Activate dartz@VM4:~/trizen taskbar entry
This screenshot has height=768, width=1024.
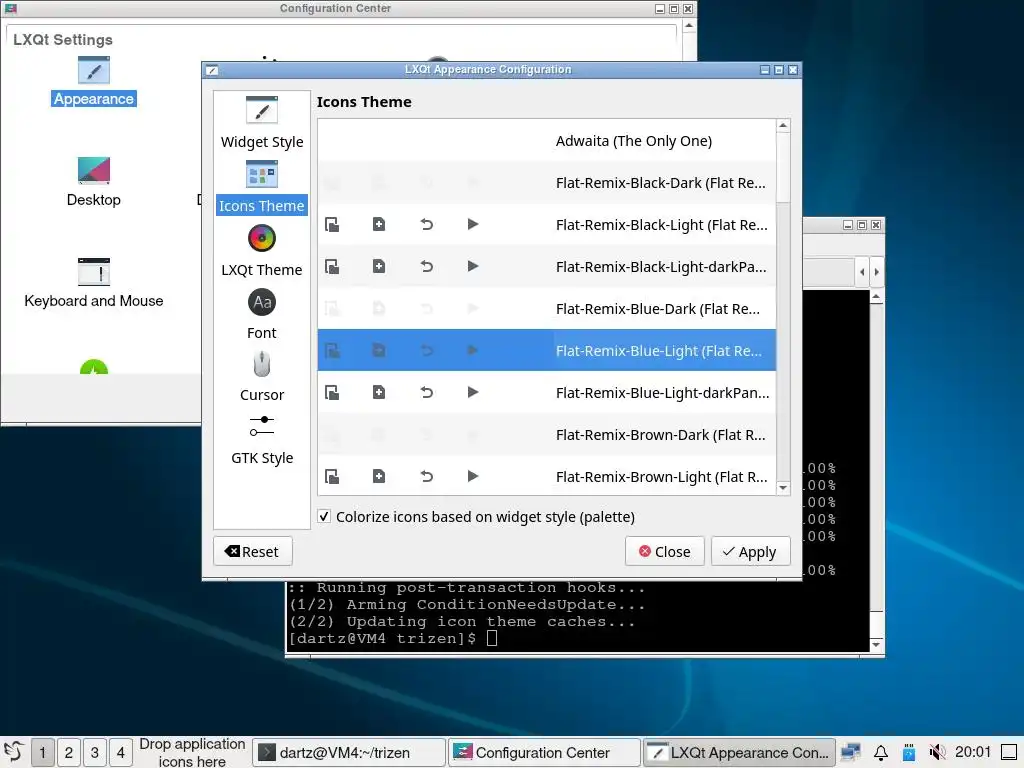(349, 752)
